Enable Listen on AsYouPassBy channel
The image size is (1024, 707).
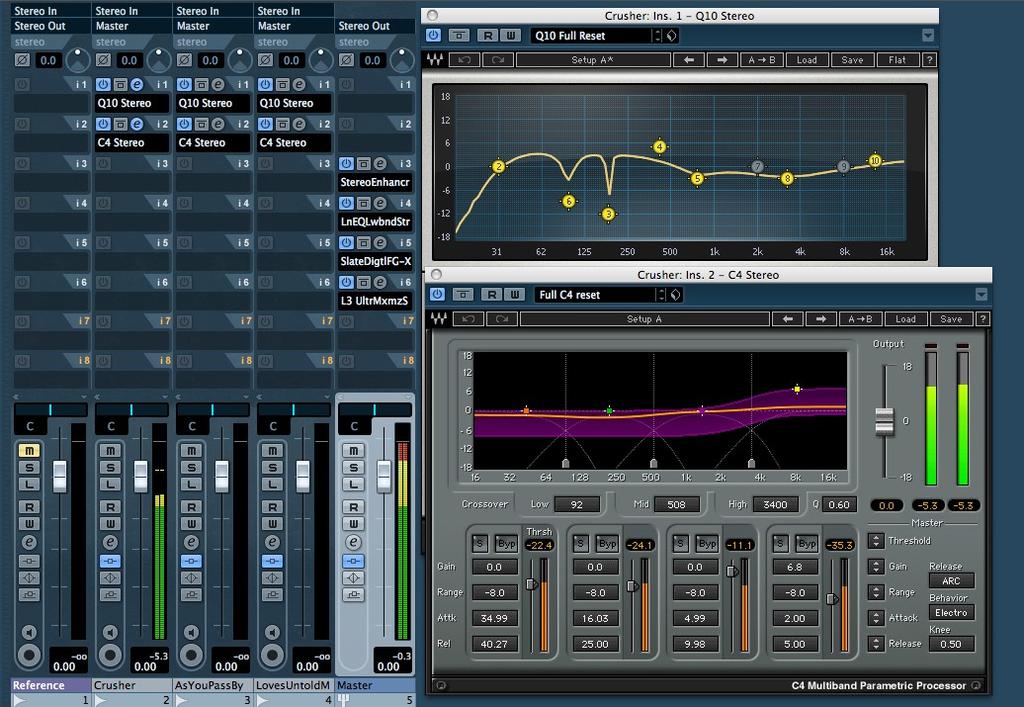[x=191, y=484]
